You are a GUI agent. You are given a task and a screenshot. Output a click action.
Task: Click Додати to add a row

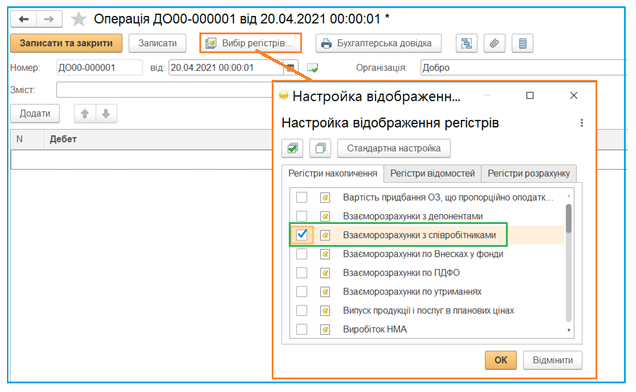[x=35, y=114]
